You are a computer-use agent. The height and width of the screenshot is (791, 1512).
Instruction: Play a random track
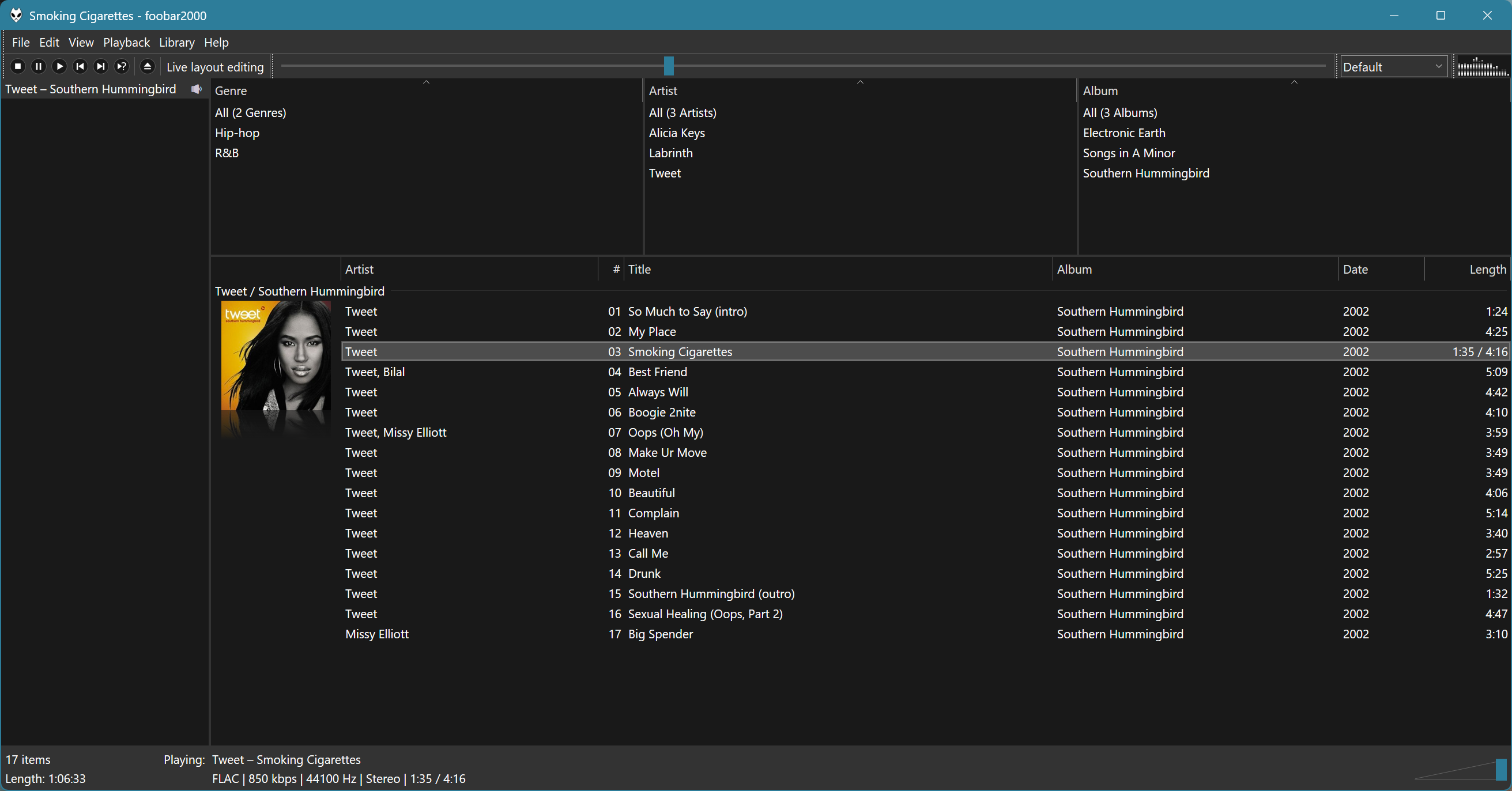click(x=122, y=66)
